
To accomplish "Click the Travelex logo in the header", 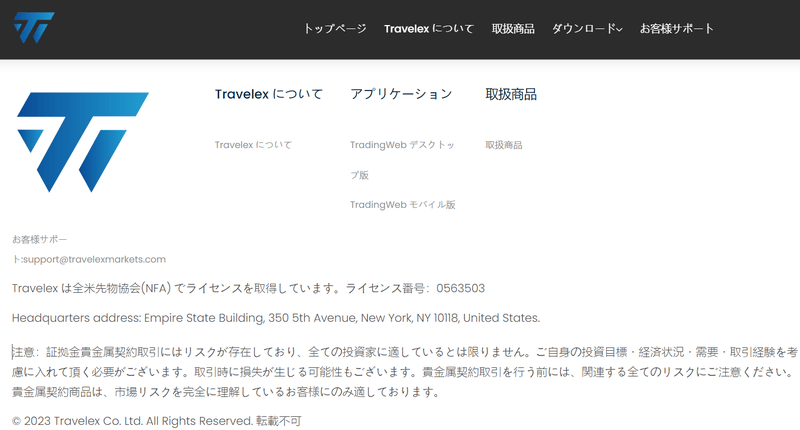I will (34, 28).
